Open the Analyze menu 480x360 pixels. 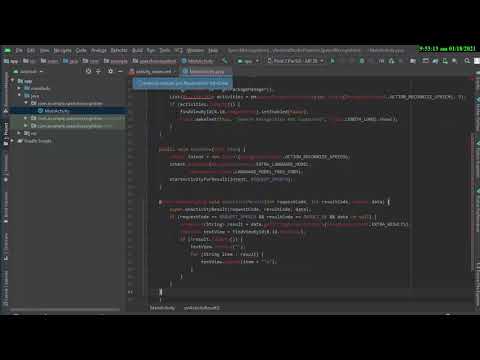[99, 50]
